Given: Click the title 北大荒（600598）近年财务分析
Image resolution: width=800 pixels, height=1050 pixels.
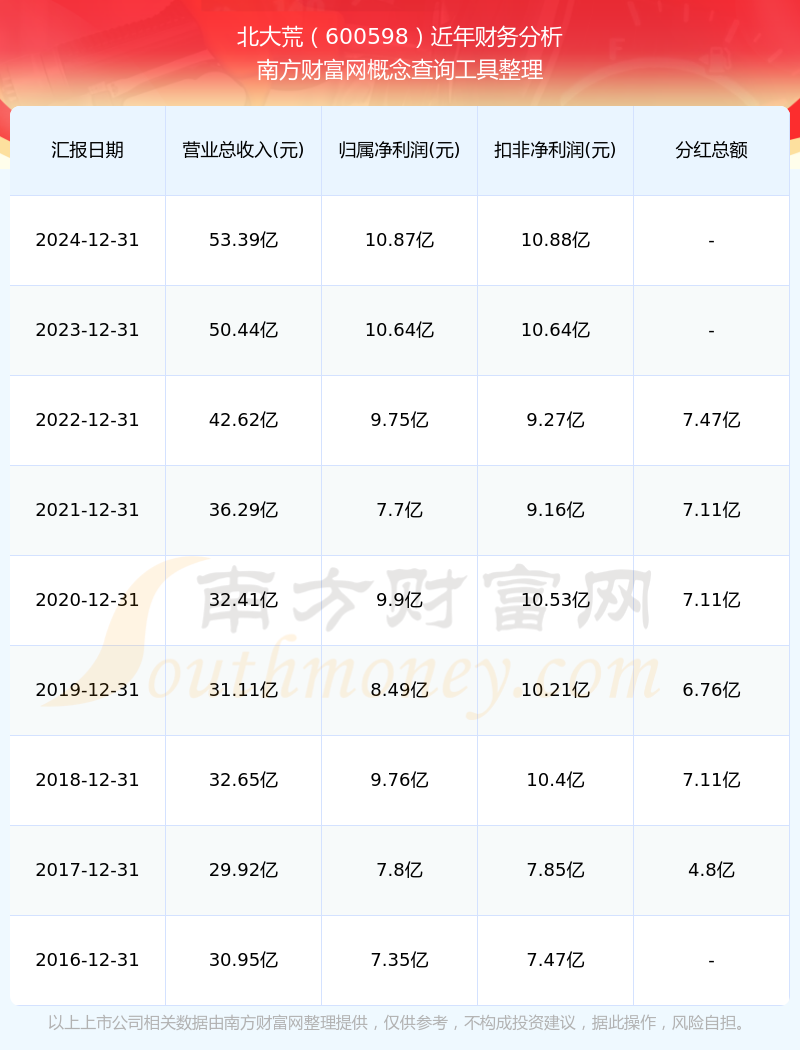Looking at the screenshot, I should coord(400,37).
